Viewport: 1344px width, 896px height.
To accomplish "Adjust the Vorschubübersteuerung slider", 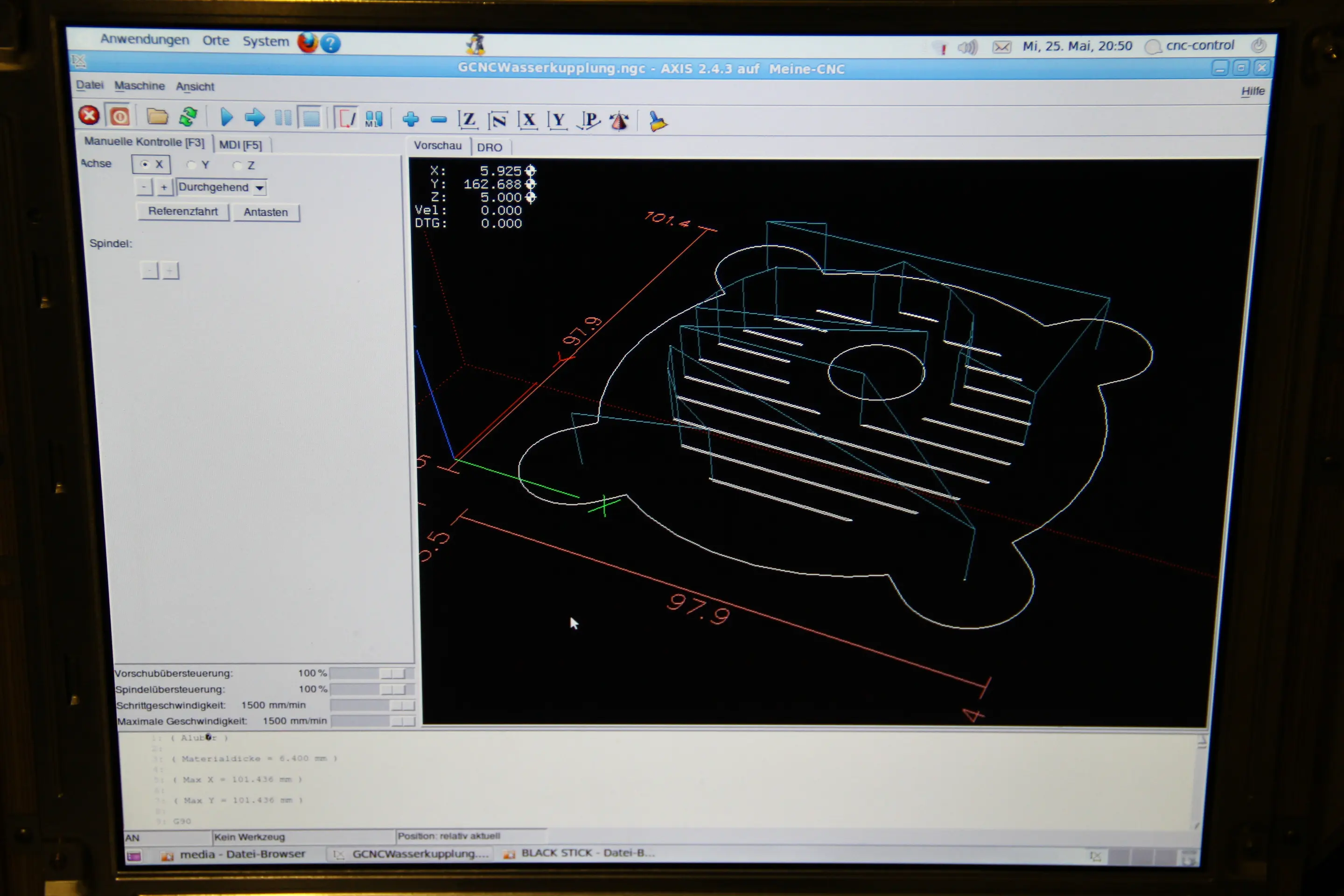I will [x=392, y=673].
